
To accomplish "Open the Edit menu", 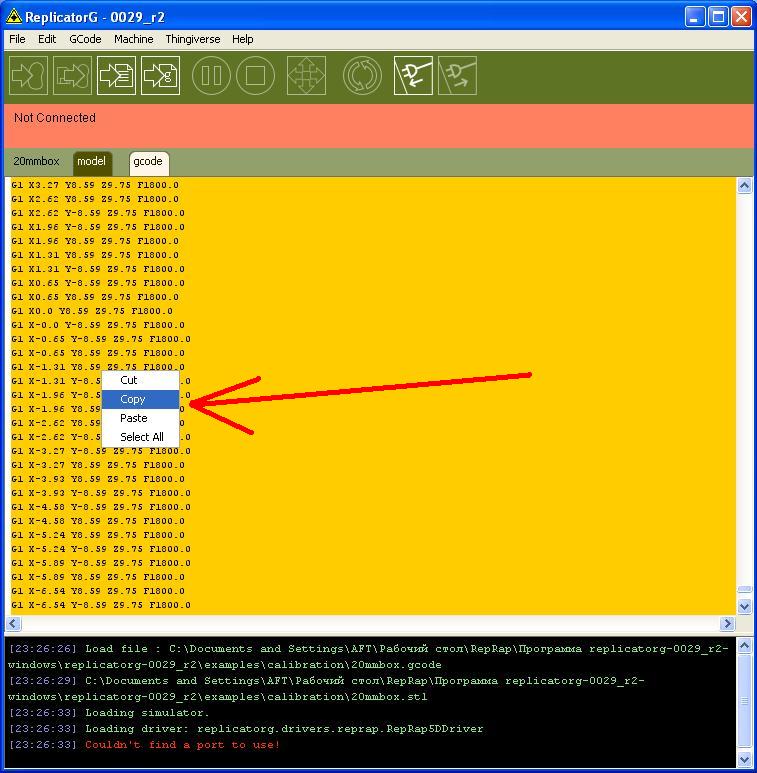I will [x=47, y=39].
